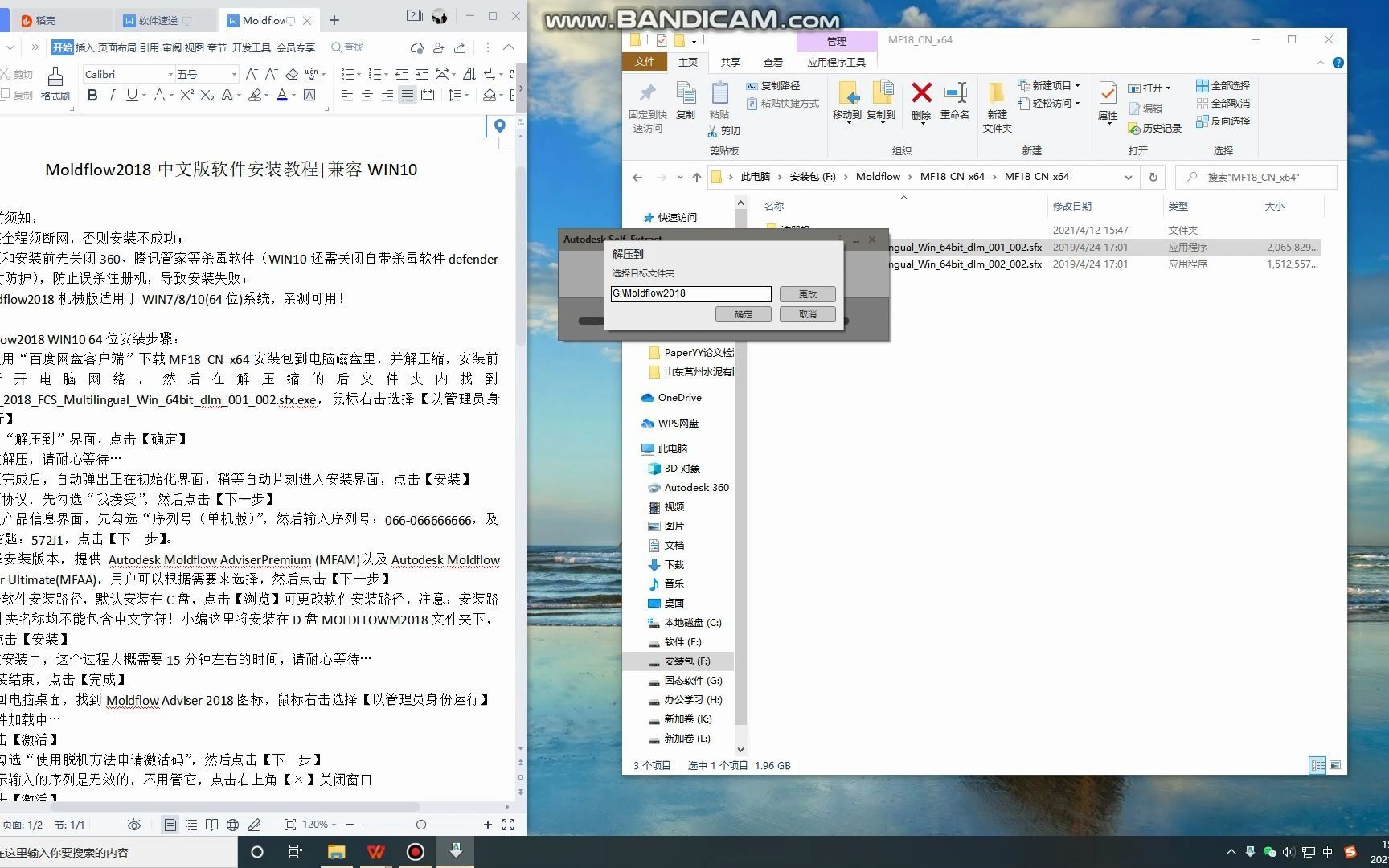
Task: Click the Explorer search box
Action: pos(1256,177)
